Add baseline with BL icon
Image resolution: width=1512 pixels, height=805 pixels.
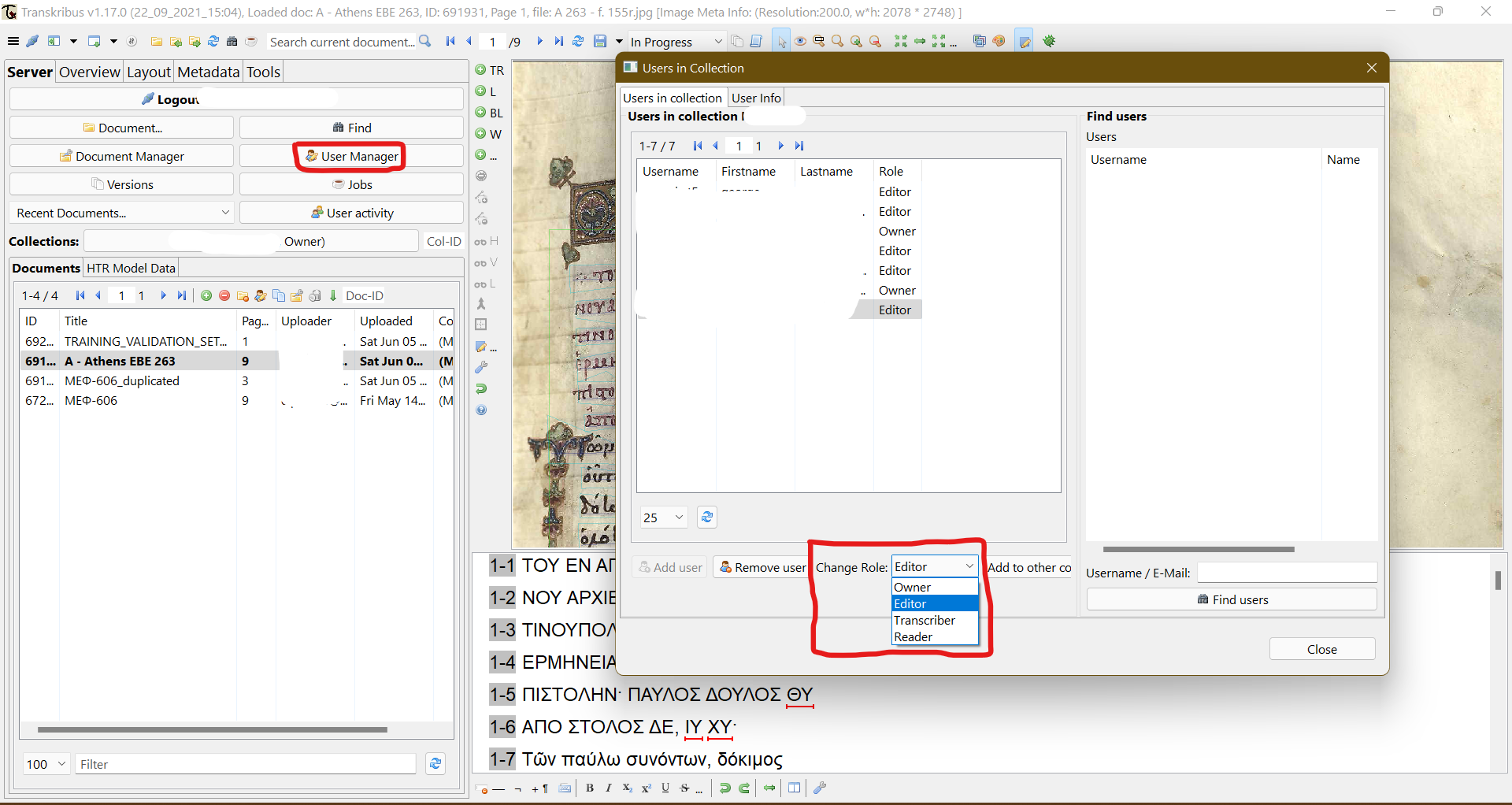[489, 113]
